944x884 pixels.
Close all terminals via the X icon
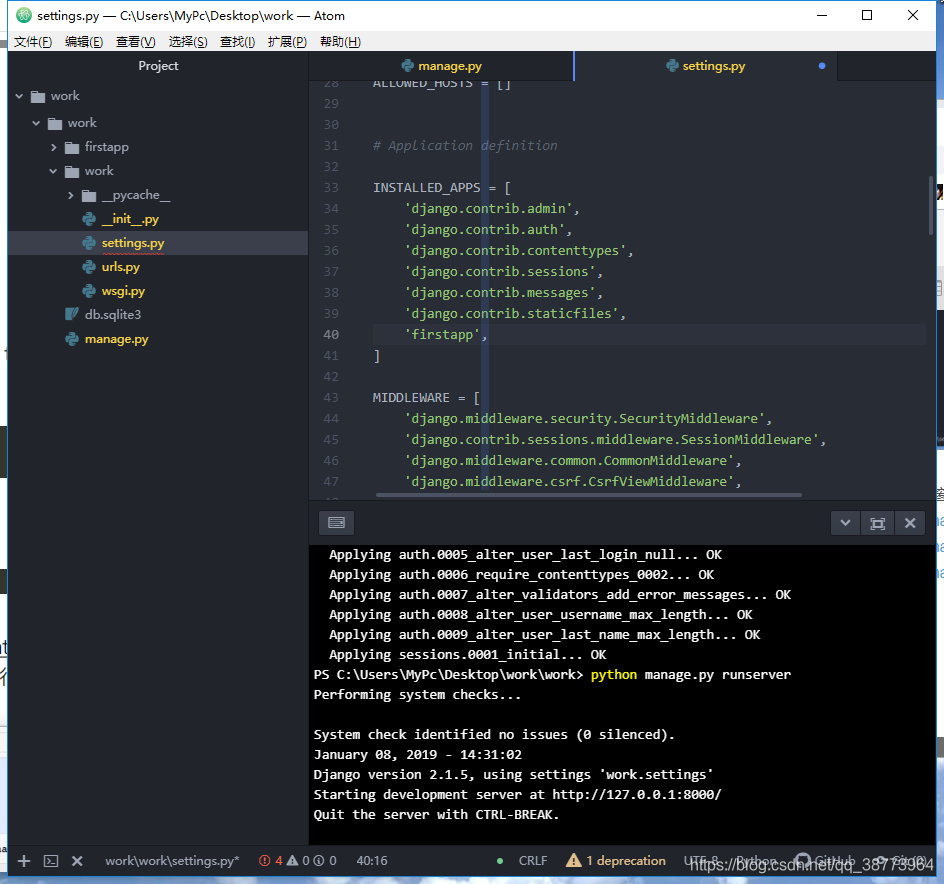click(x=77, y=861)
